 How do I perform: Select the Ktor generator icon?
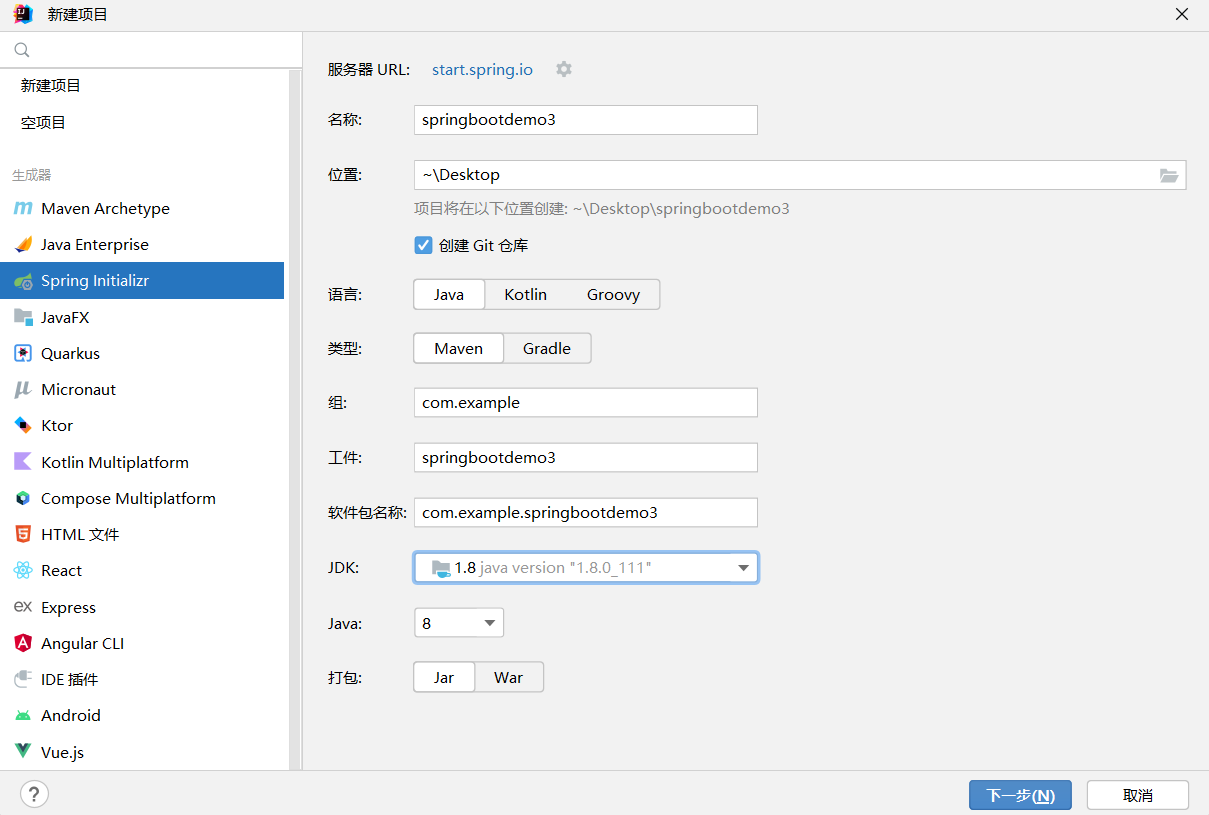23,425
